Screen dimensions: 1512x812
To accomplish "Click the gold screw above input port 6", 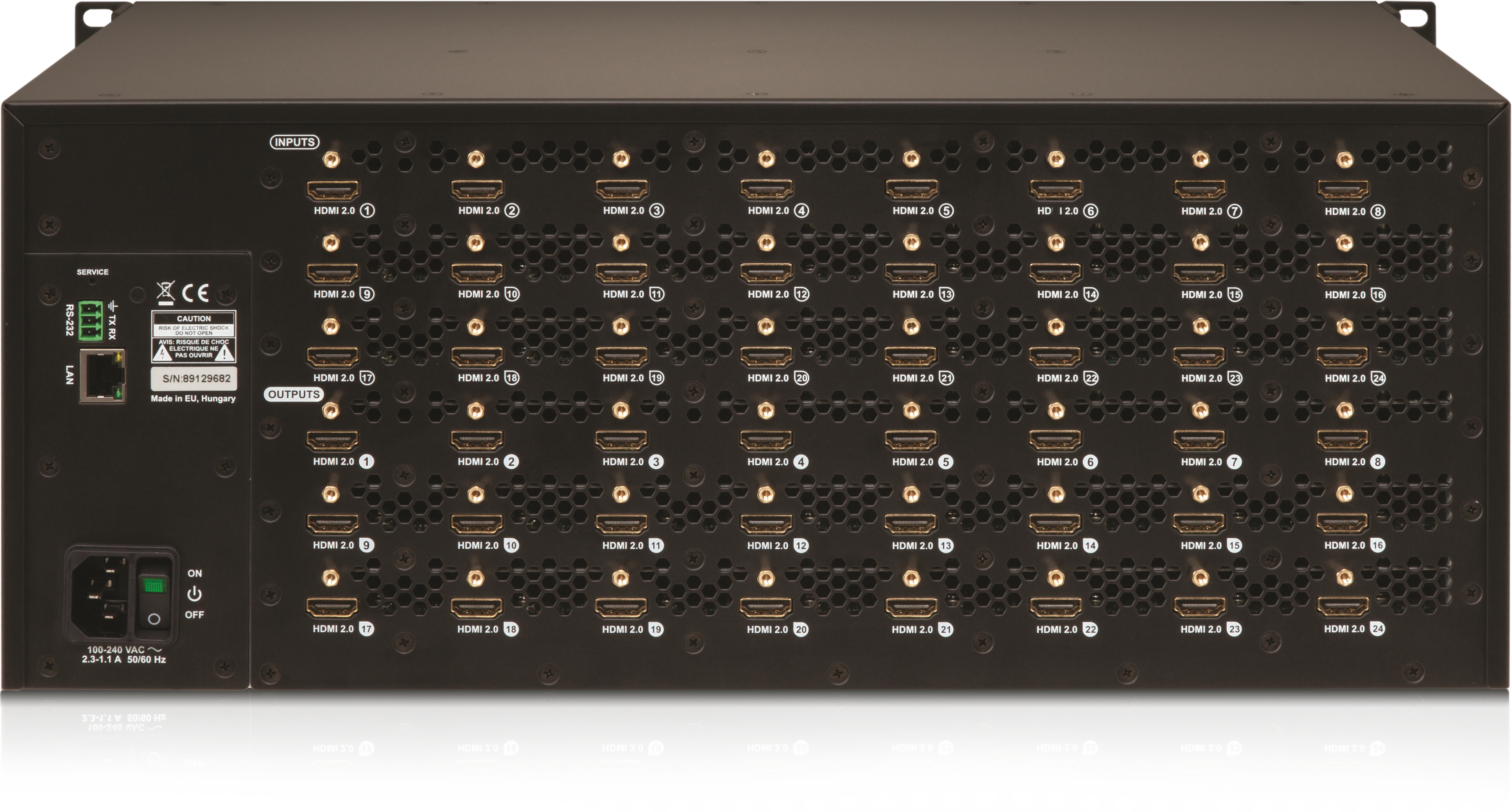I will tap(1056, 159).
